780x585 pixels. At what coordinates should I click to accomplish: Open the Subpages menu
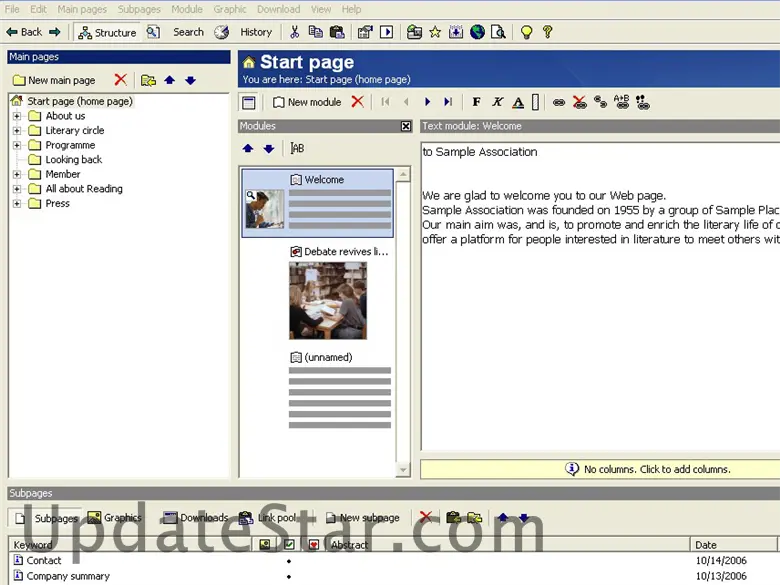tap(139, 9)
